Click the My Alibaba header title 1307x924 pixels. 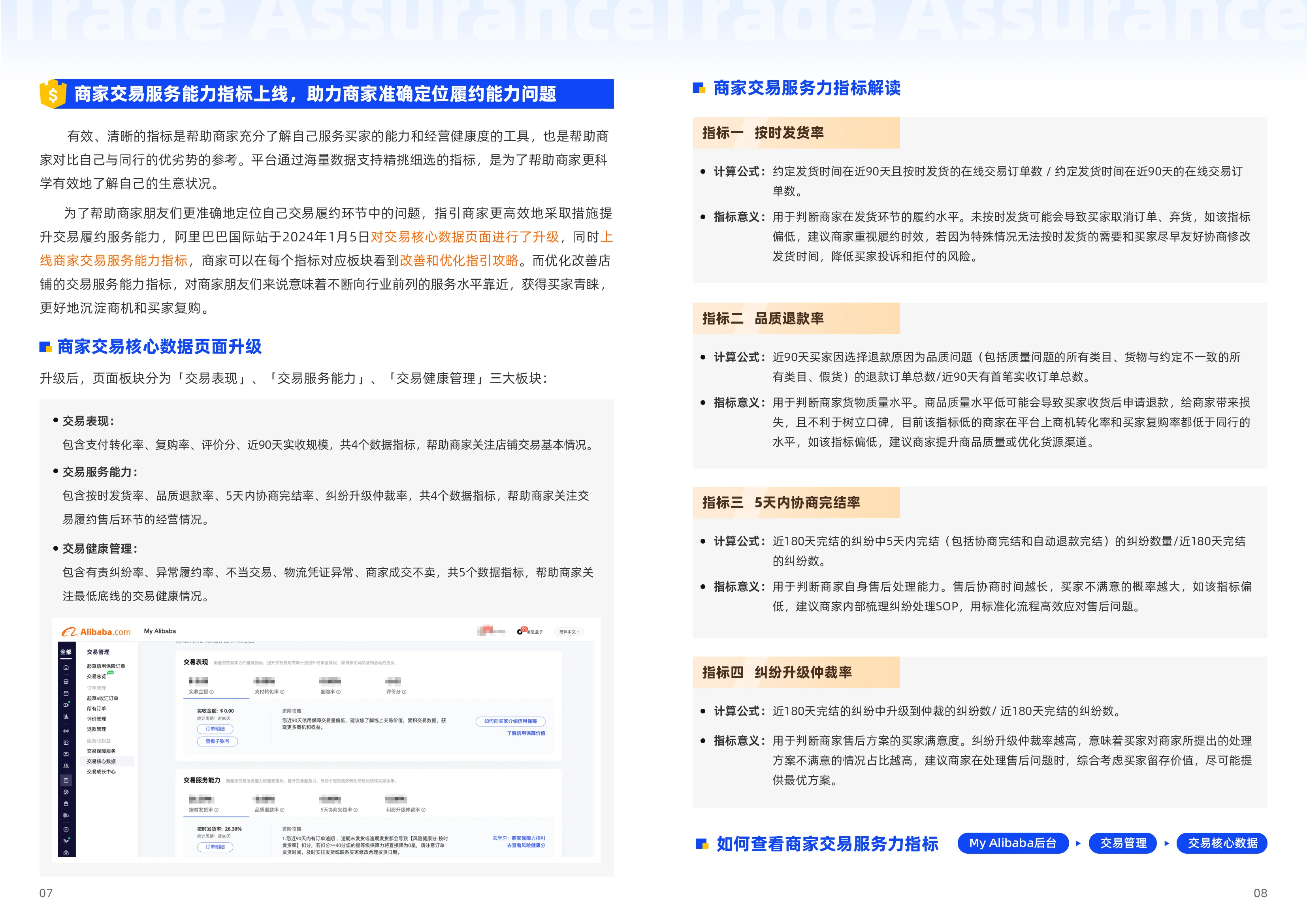tap(160, 631)
